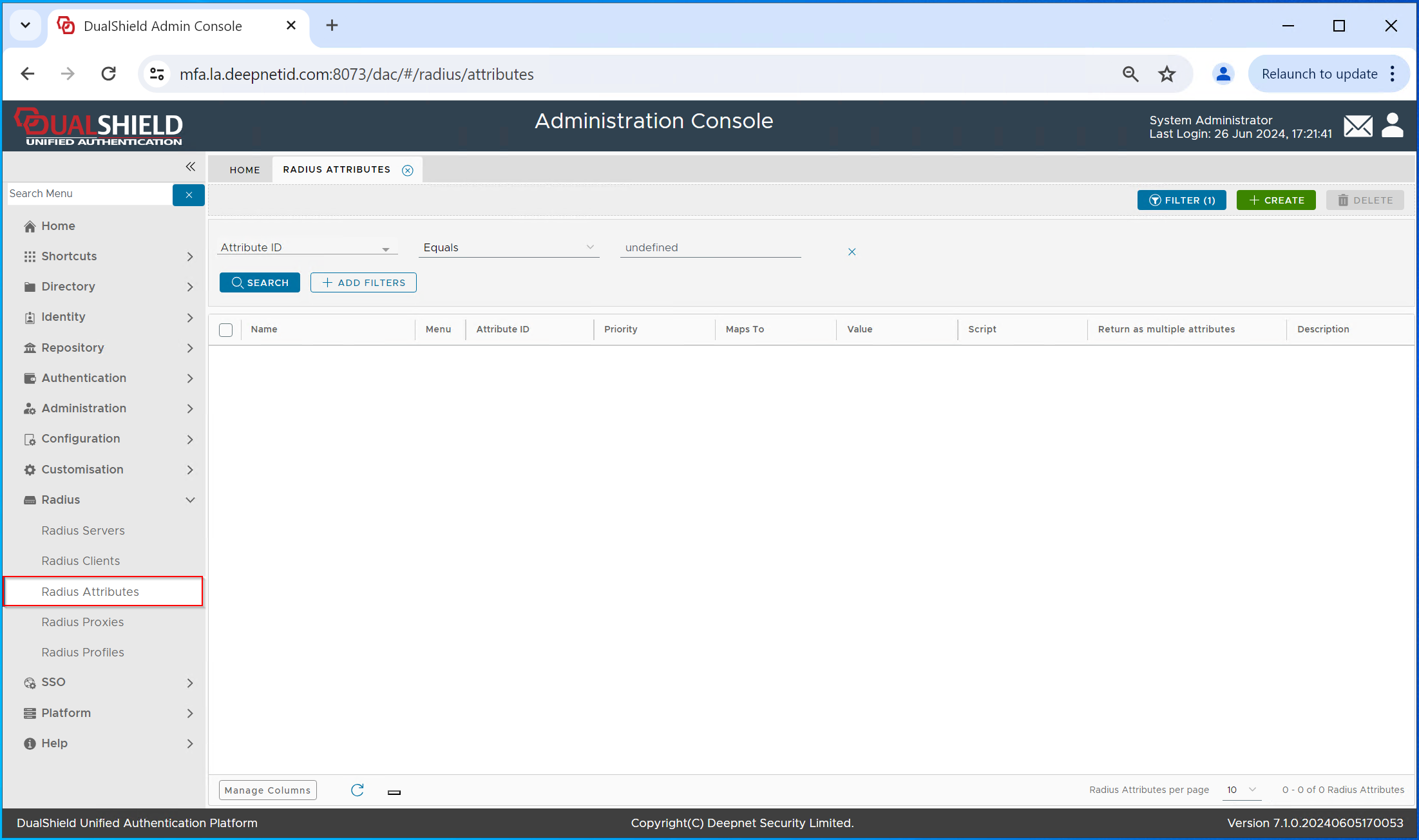1419x840 pixels.
Task: Click the green CREATE button
Action: (x=1275, y=200)
